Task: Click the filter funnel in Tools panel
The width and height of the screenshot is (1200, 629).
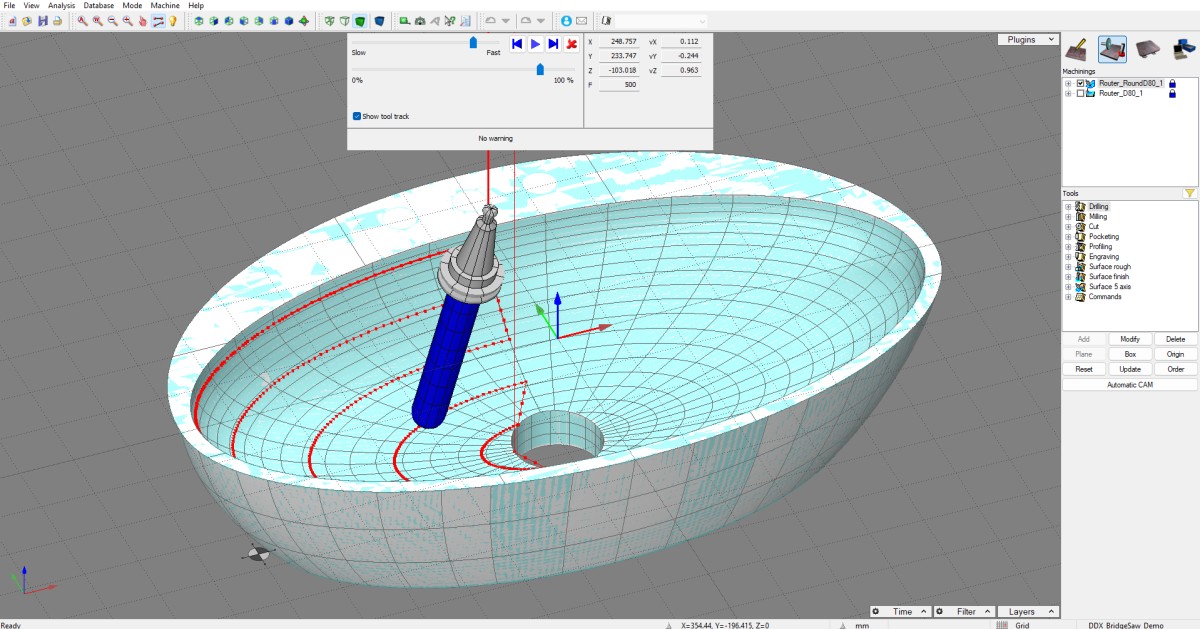Action: click(x=1189, y=194)
